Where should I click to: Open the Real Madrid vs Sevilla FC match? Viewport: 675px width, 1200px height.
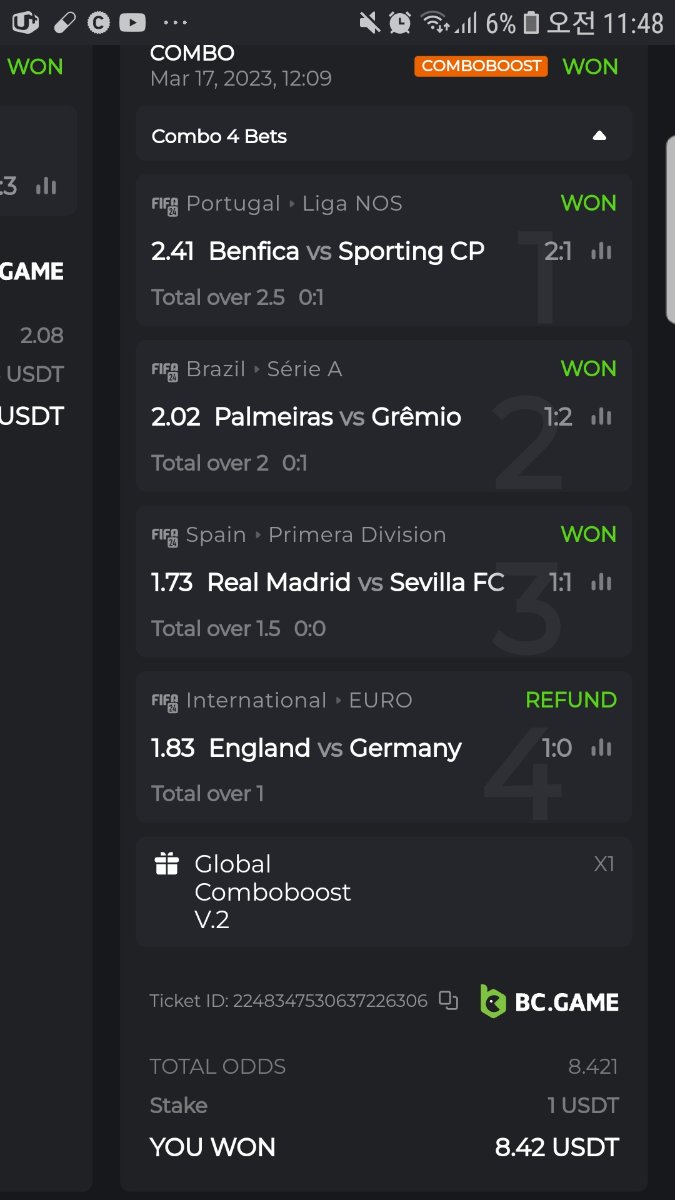point(355,582)
